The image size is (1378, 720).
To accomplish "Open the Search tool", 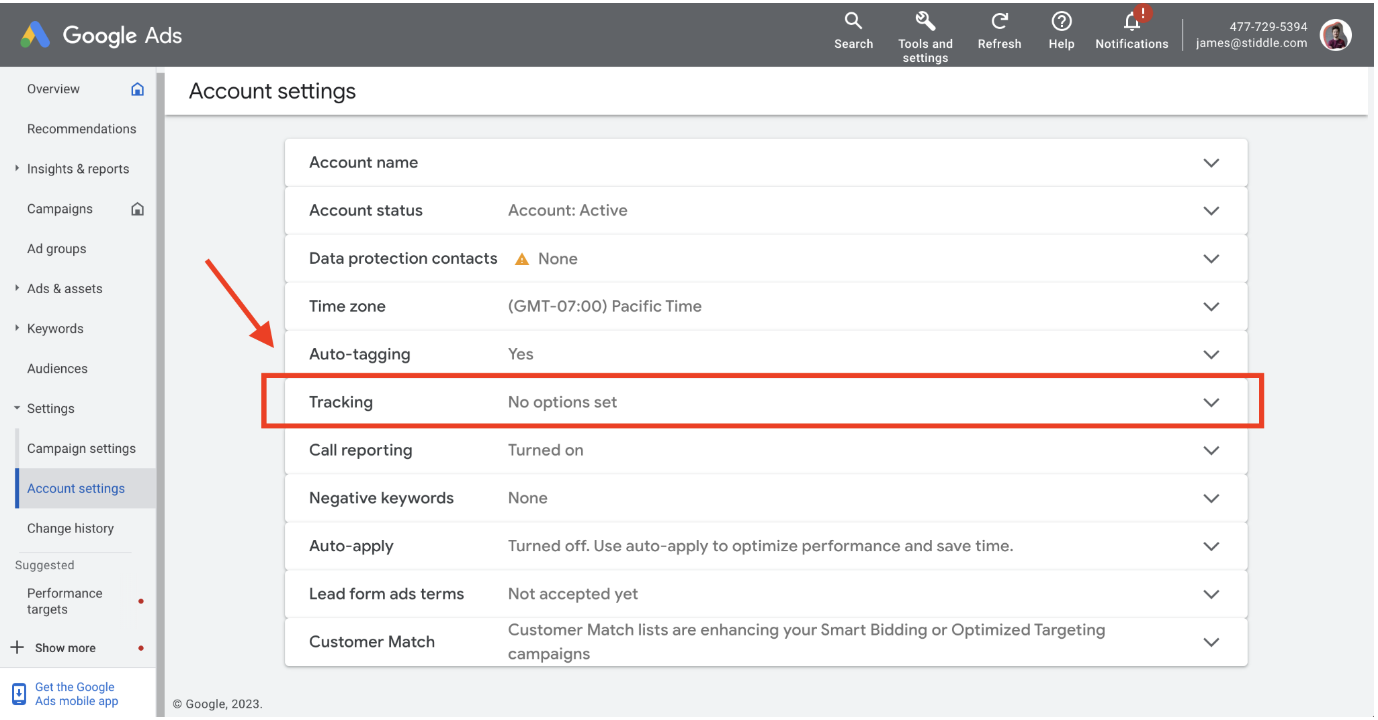I will tap(853, 31).
